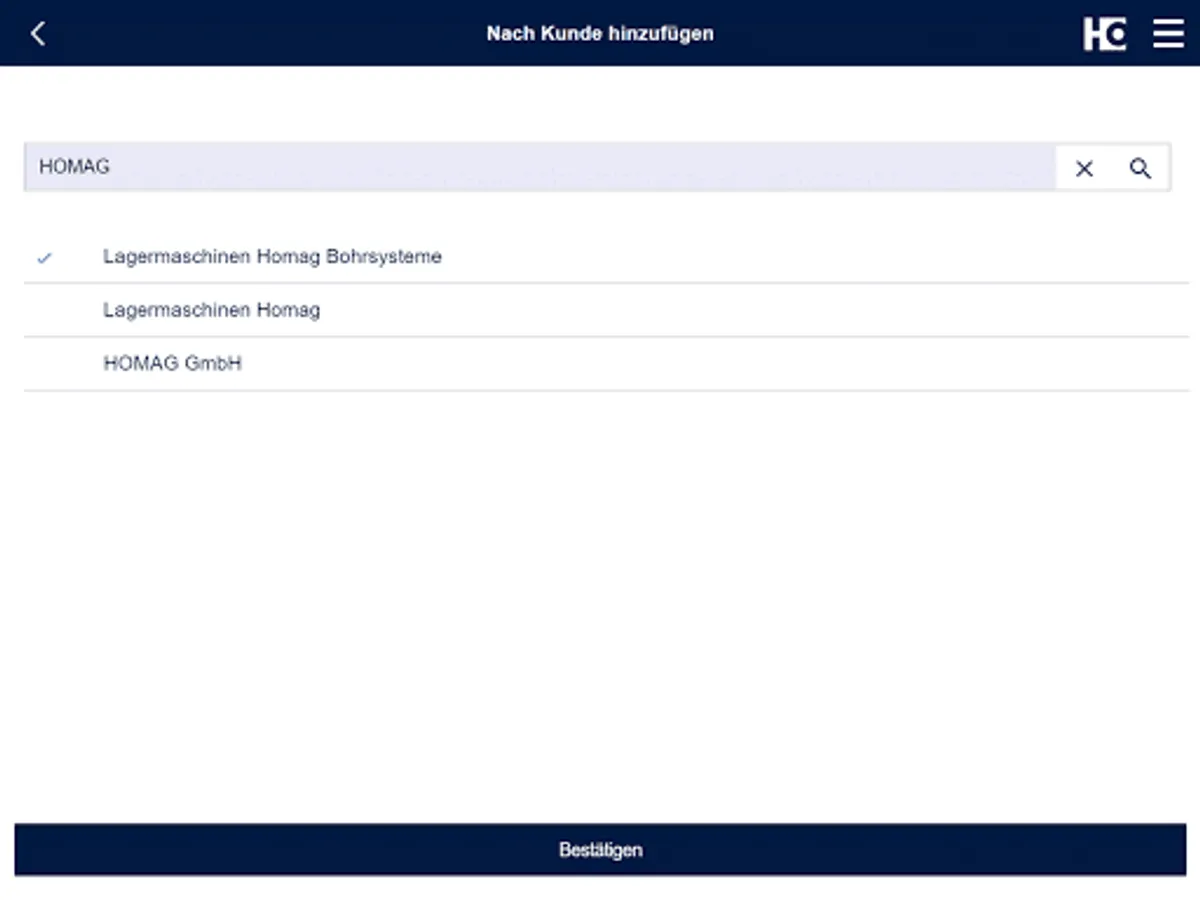Open the hamburger menu

[x=1168, y=33]
